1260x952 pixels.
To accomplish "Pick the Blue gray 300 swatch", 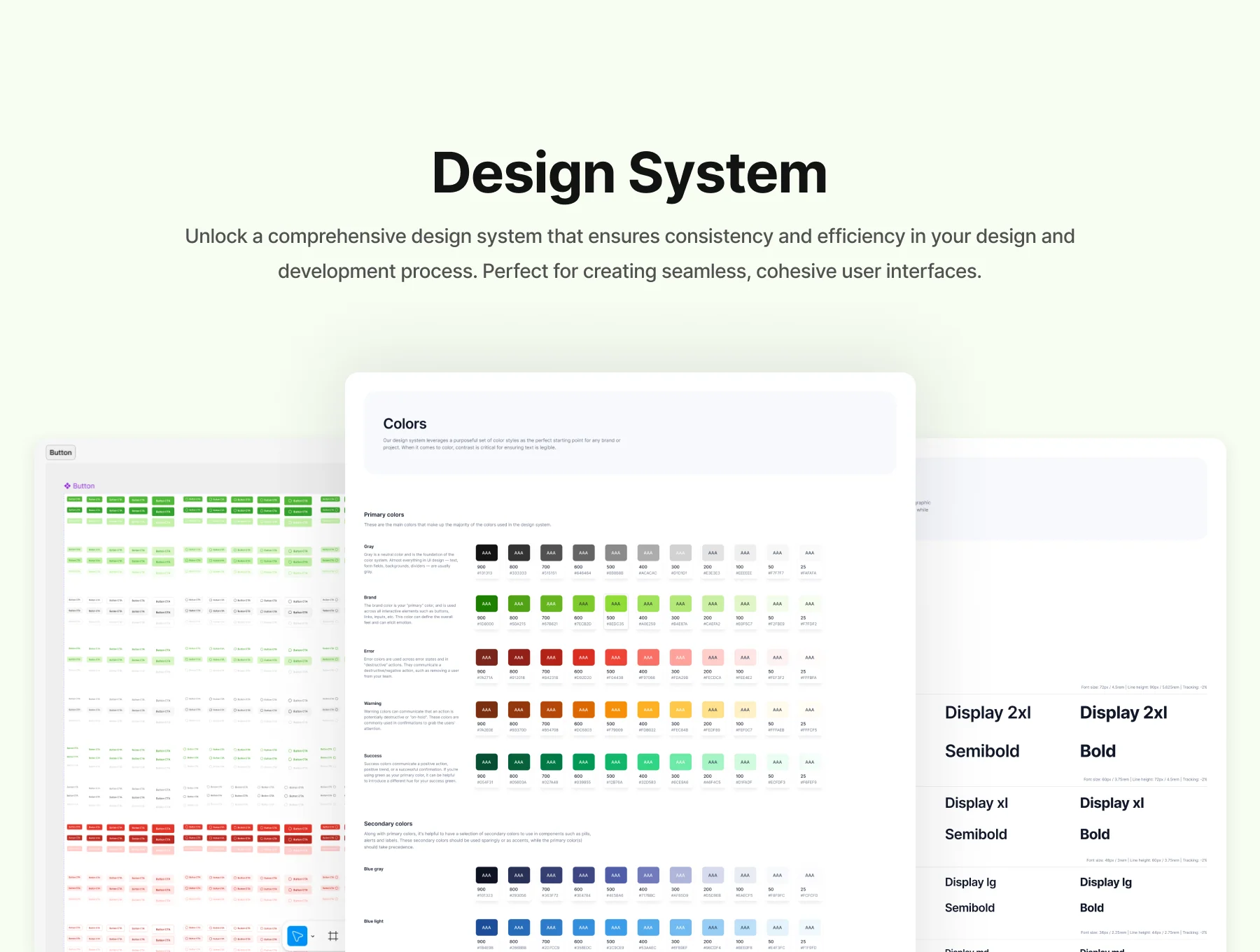I will click(x=680, y=875).
